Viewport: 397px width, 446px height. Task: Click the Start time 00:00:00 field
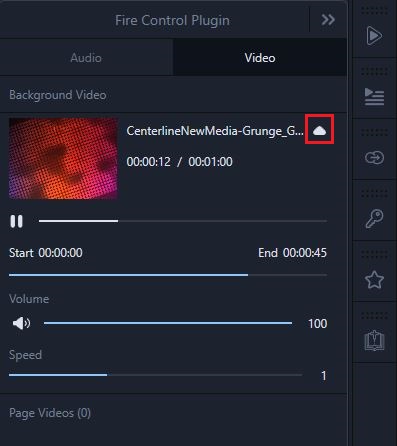(x=60, y=253)
